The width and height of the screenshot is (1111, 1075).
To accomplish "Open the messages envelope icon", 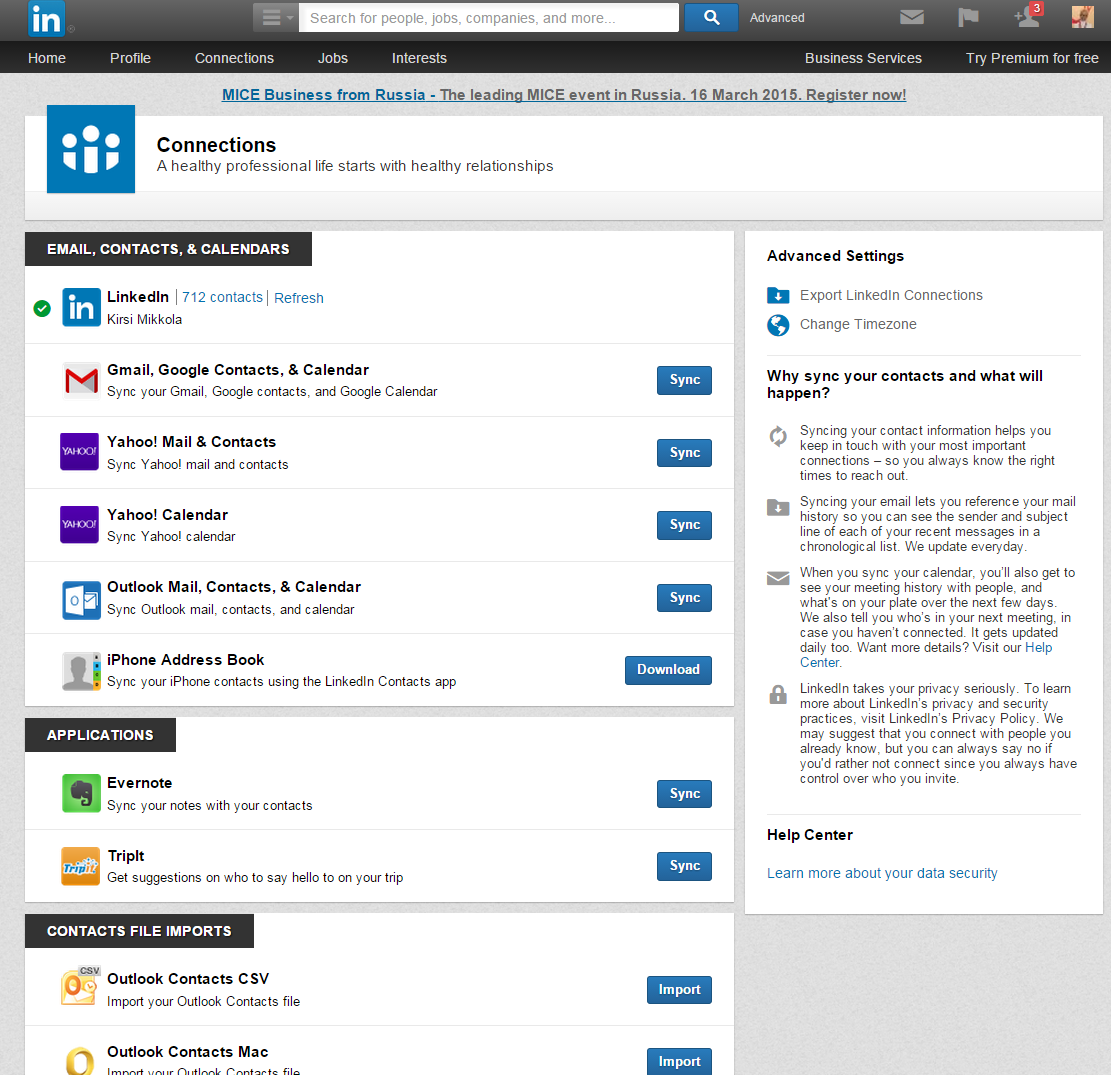I will tap(912, 17).
